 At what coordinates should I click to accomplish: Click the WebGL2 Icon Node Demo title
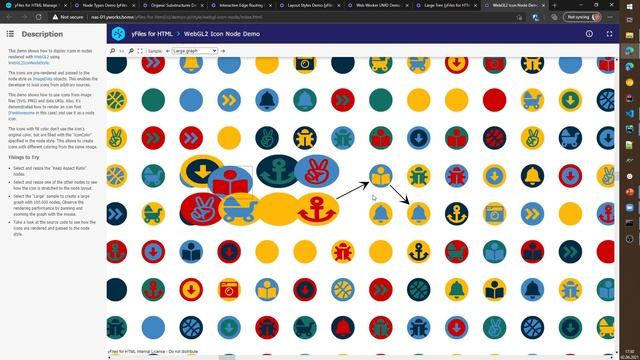[222, 34]
